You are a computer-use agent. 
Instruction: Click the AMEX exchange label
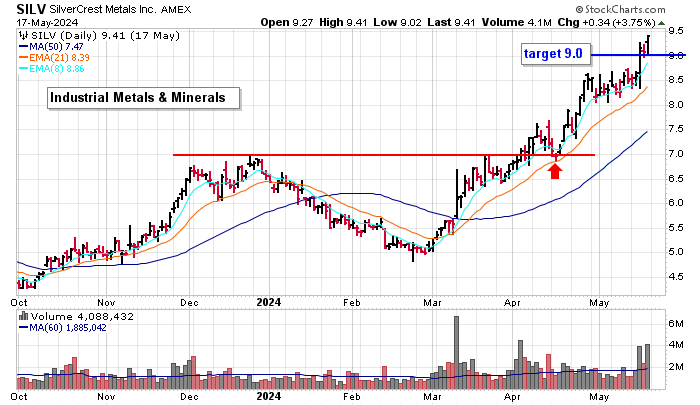click(x=176, y=9)
